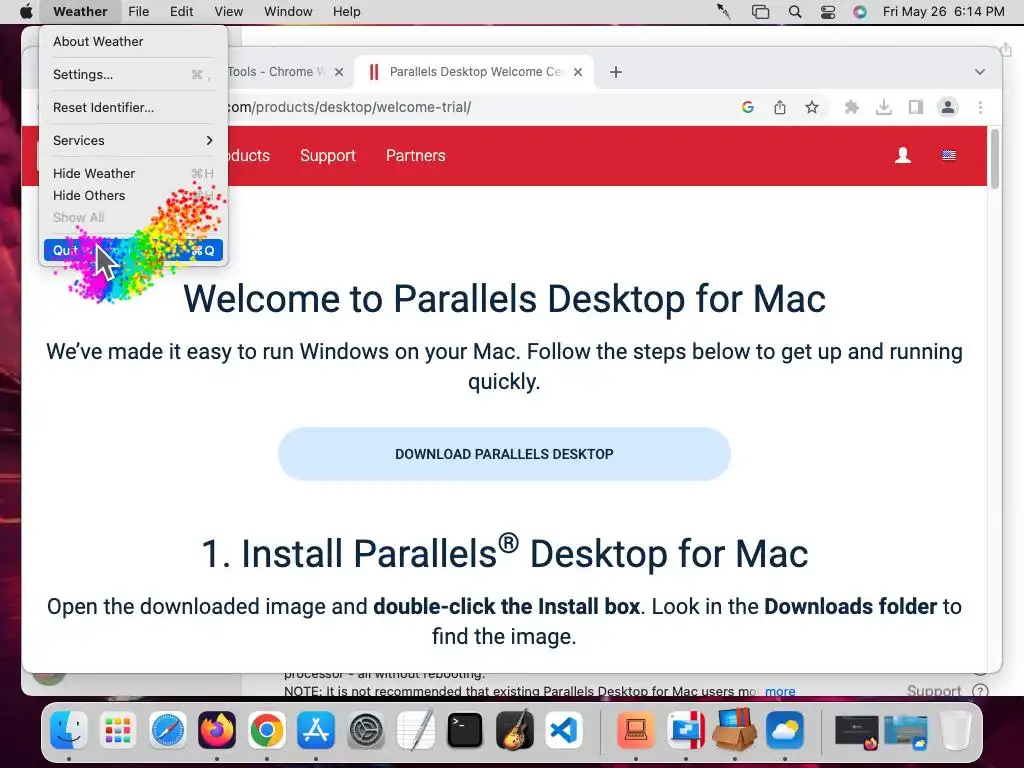Click the Google icon in address bar
1024x768 pixels.
click(x=748, y=107)
